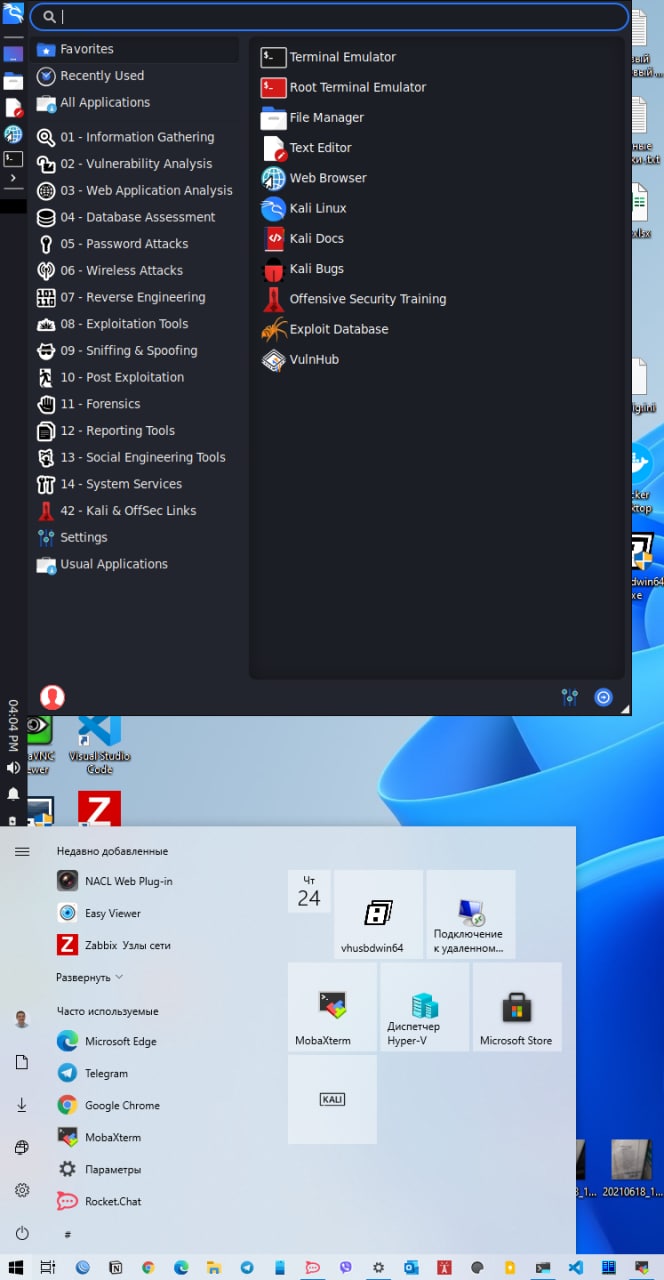
Task: Open the calendar tile showing Чт 24
Action: 309,891
